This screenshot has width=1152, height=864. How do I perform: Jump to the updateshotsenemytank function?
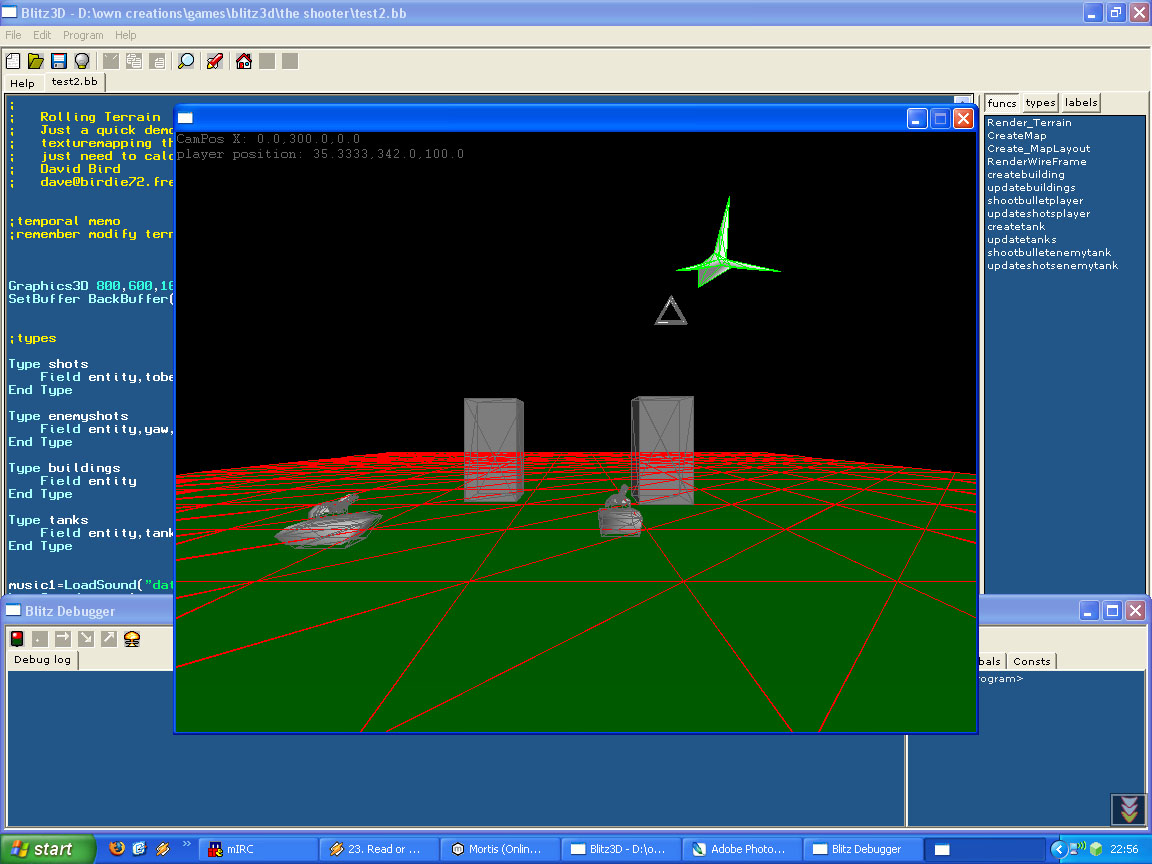click(x=1053, y=265)
